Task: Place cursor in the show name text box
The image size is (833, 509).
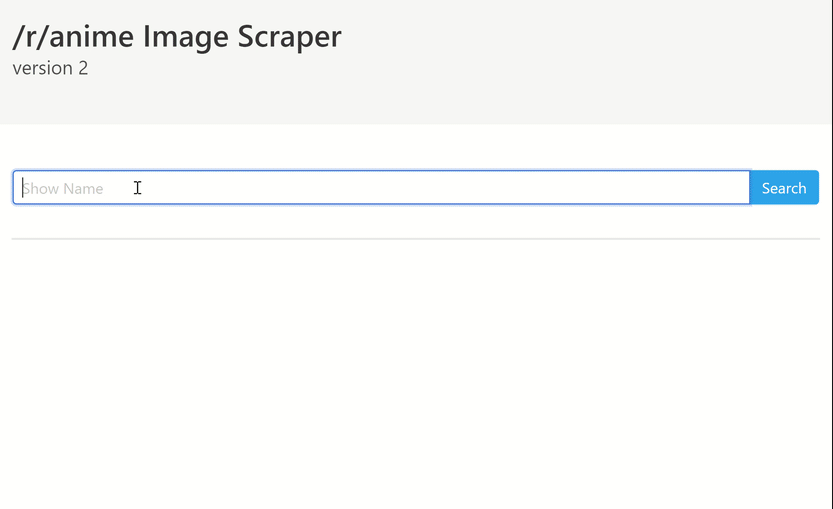Action: tap(381, 188)
